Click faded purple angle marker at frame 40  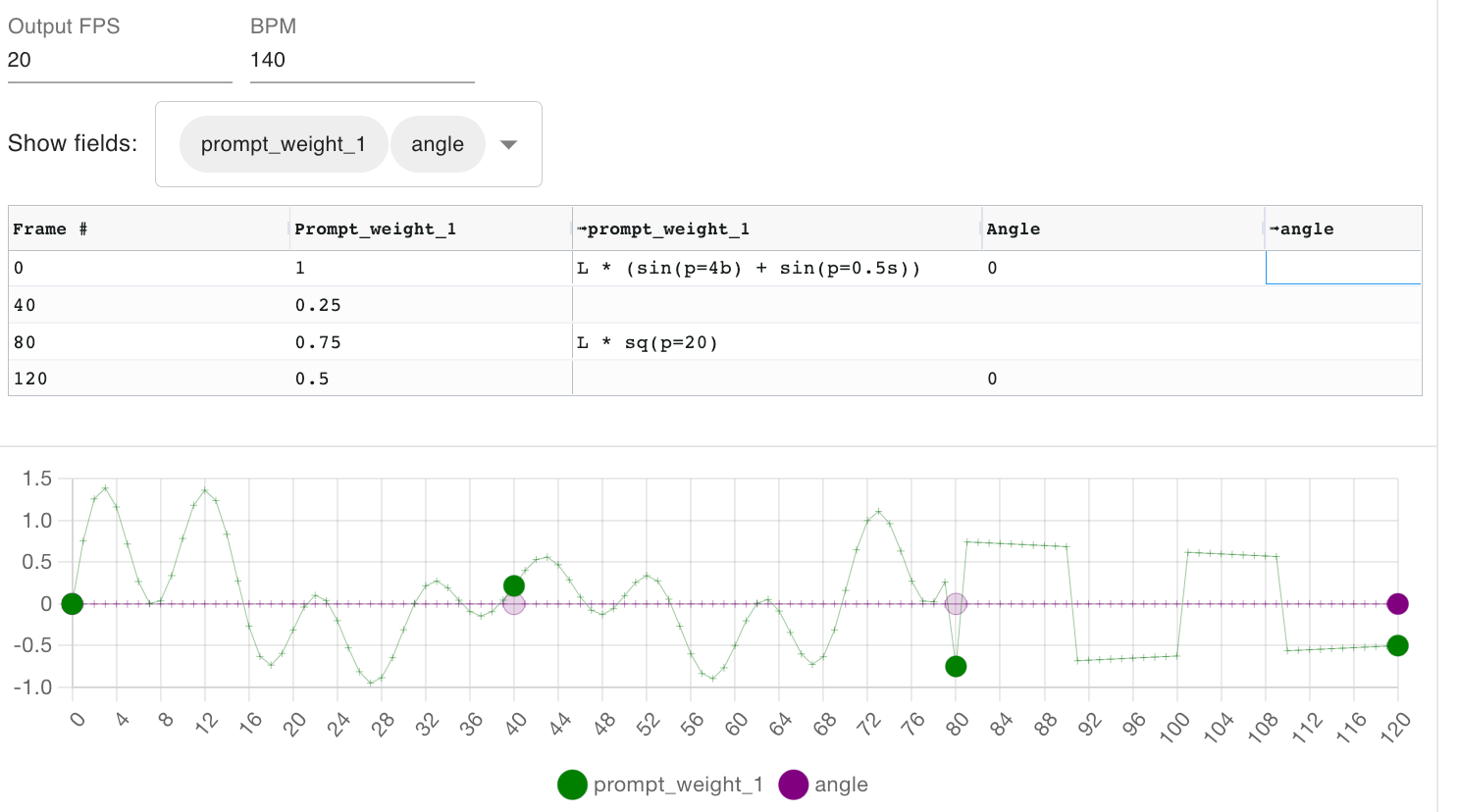[x=514, y=604]
